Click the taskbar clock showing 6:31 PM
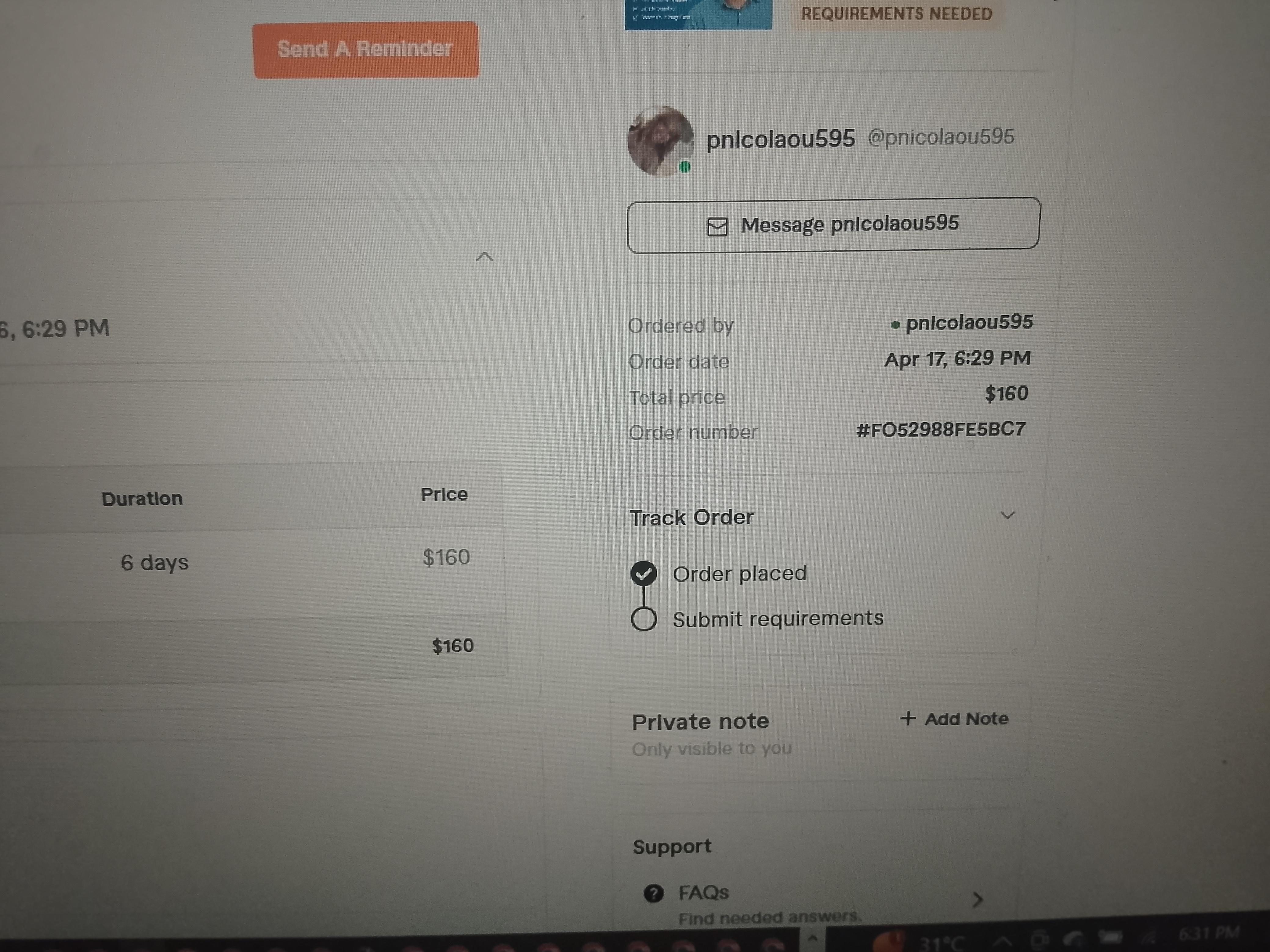Image resolution: width=1270 pixels, height=952 pixels. coord(1209,934)
